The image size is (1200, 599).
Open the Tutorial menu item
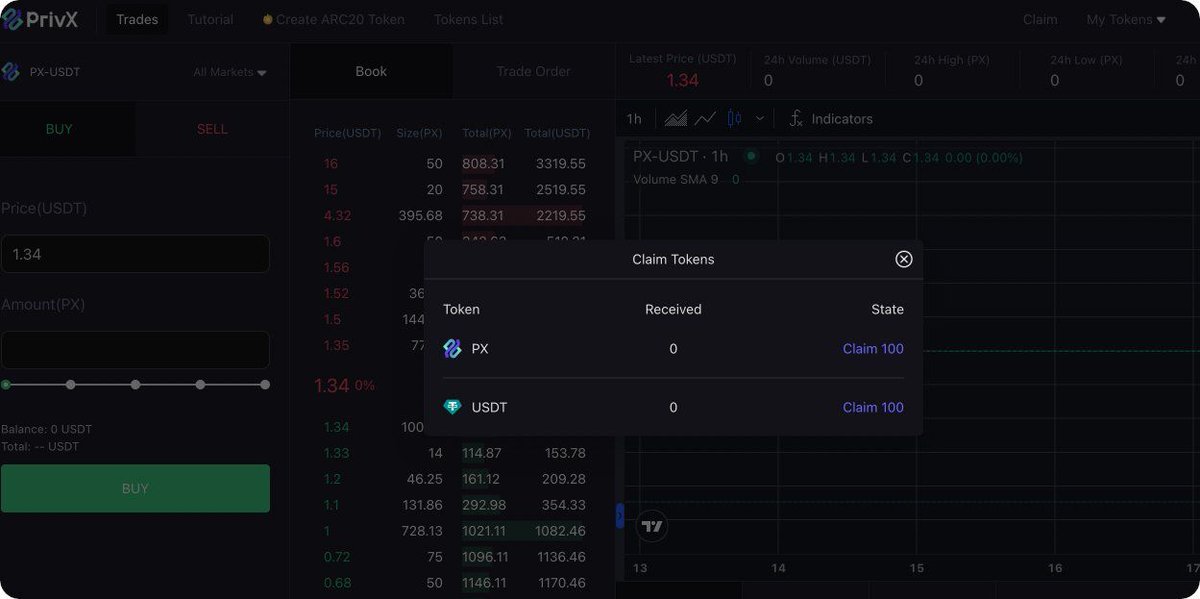[210, 19]
